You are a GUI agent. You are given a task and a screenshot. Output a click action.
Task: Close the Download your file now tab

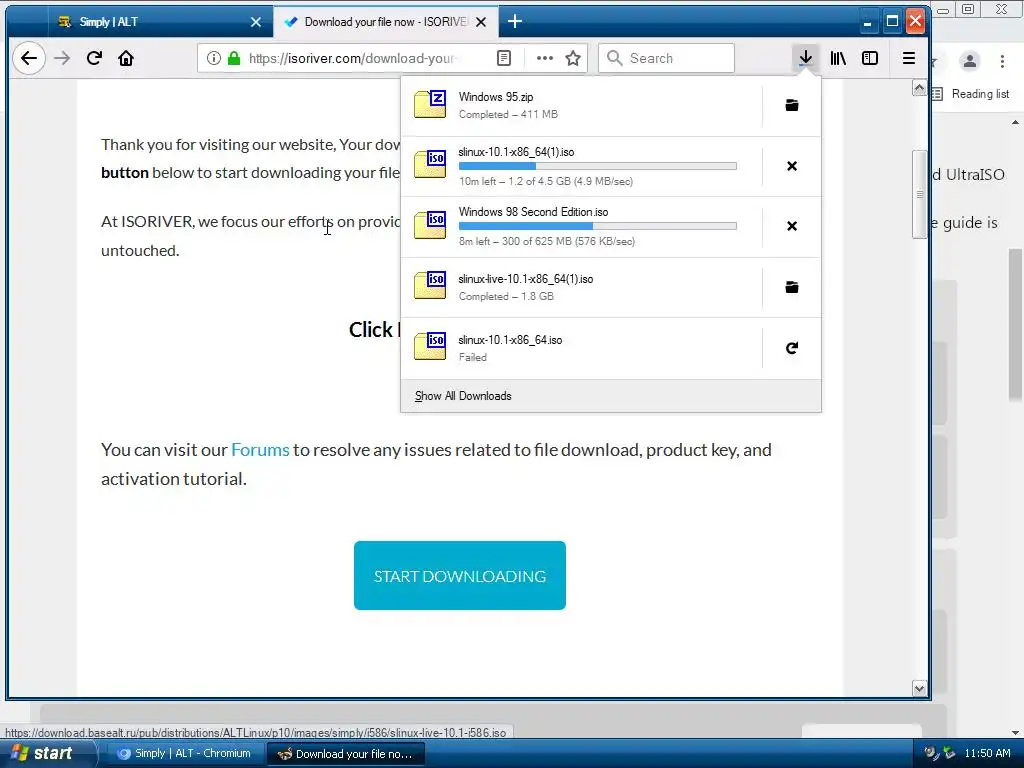[x=481, y=22]
